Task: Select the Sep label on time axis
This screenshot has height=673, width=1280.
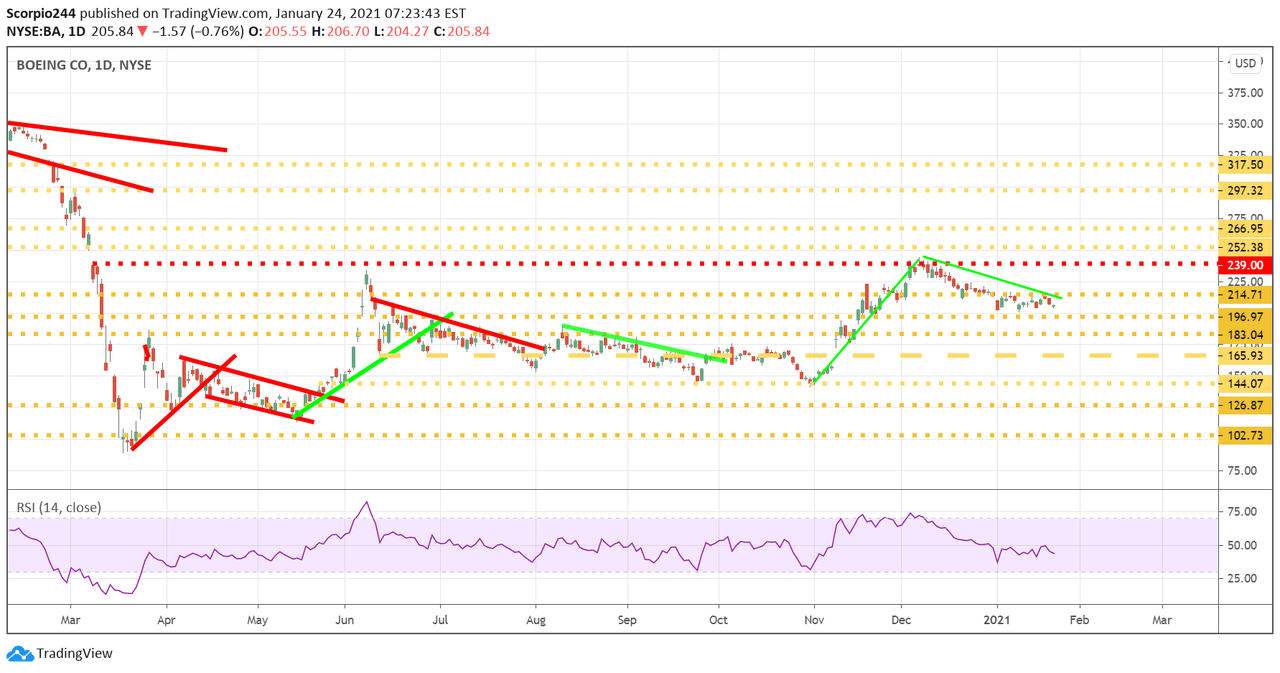Action: 628,620
